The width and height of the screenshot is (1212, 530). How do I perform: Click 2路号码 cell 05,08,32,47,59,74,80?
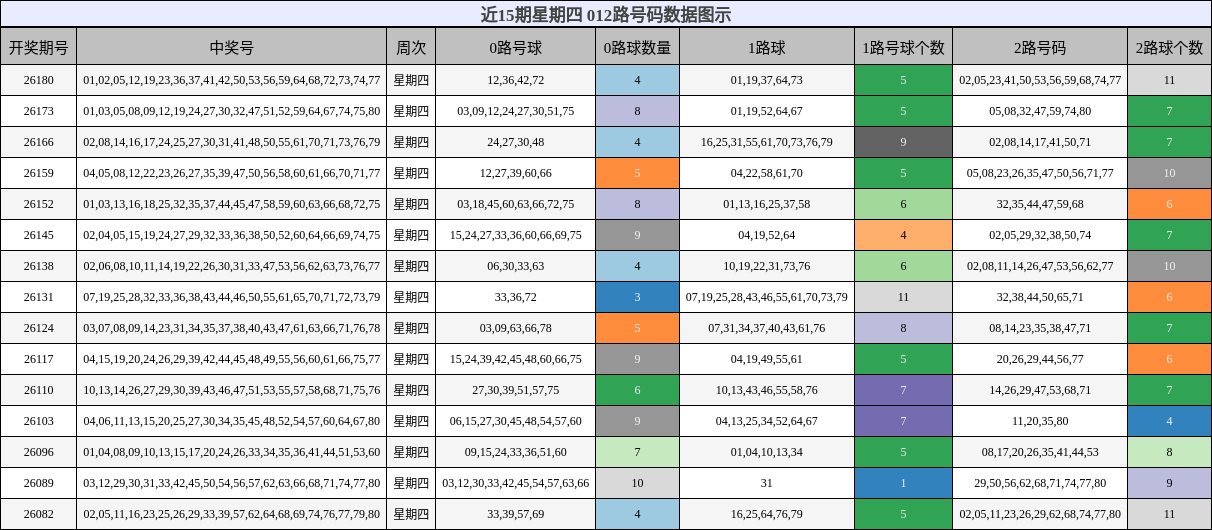pyautogui.click(x=1040, y=111)
